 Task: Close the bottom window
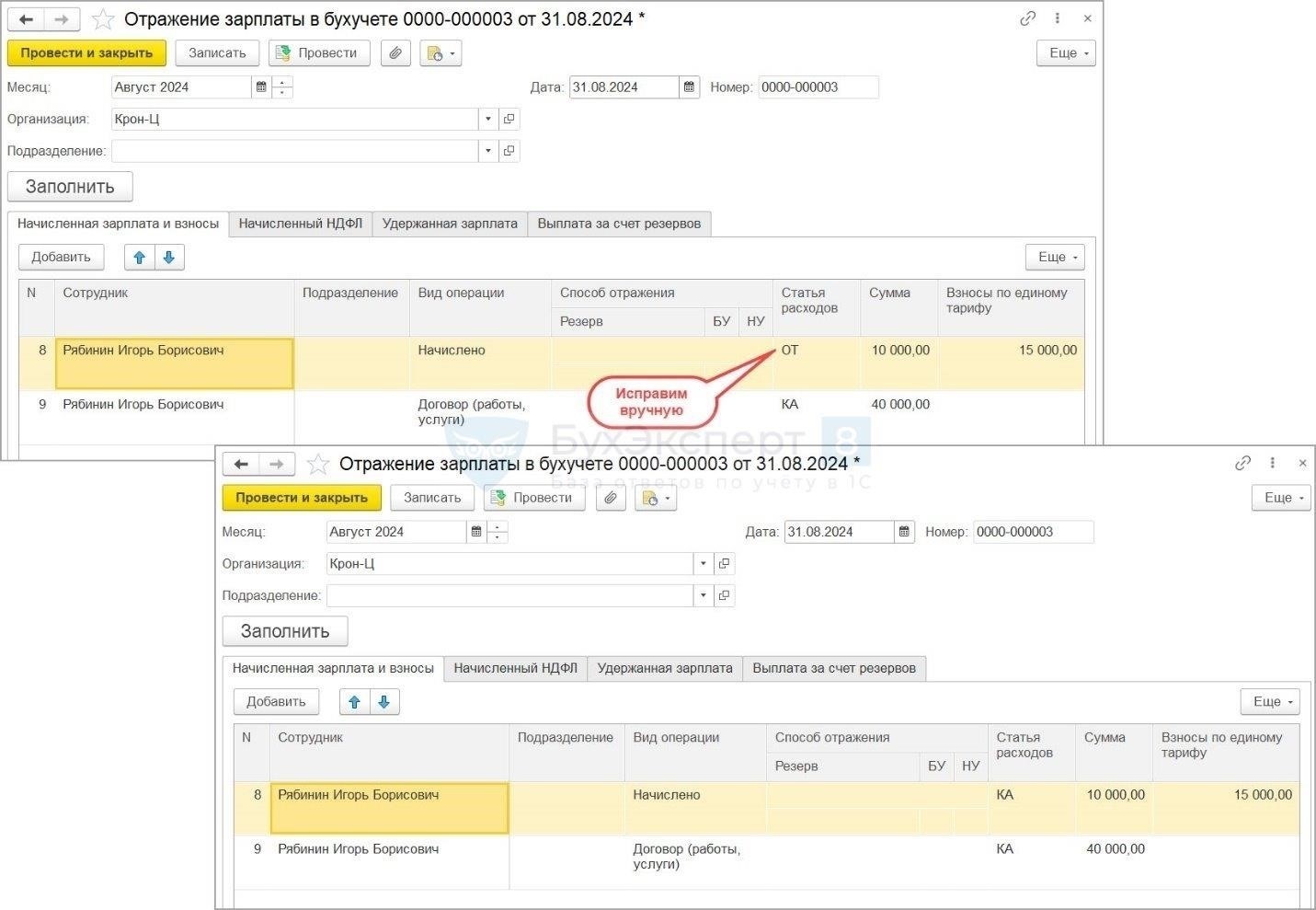pos(1302,463)
